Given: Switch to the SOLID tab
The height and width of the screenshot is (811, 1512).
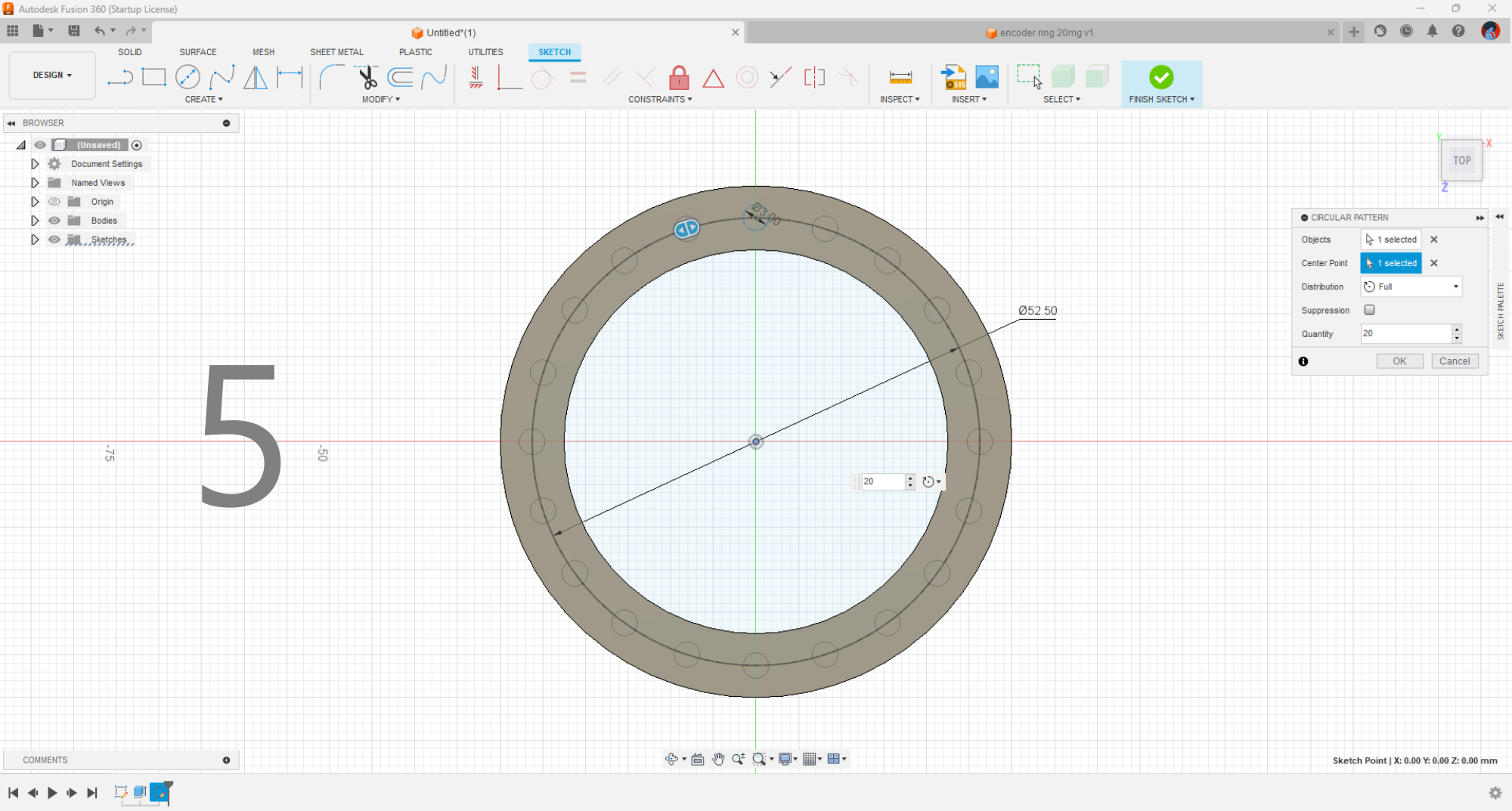Looking at the screenshot, I should 130,52.
